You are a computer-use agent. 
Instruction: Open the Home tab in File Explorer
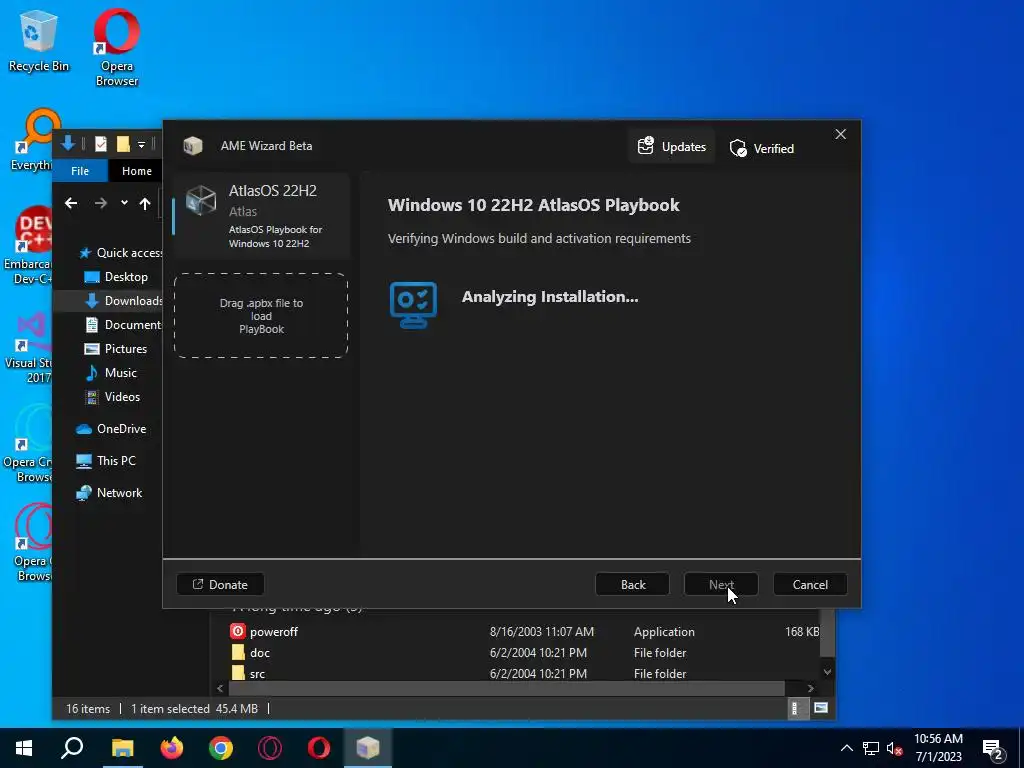[136, 171]
